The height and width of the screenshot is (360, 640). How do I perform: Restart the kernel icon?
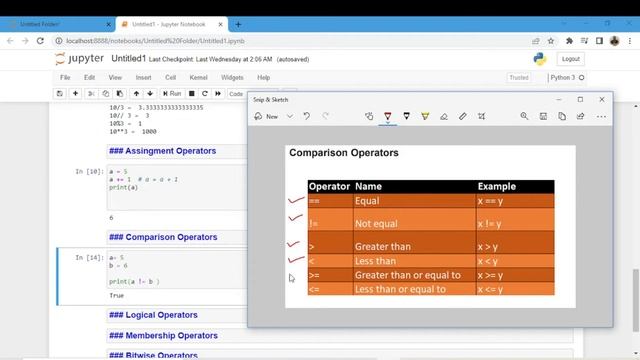coord(205,93)
